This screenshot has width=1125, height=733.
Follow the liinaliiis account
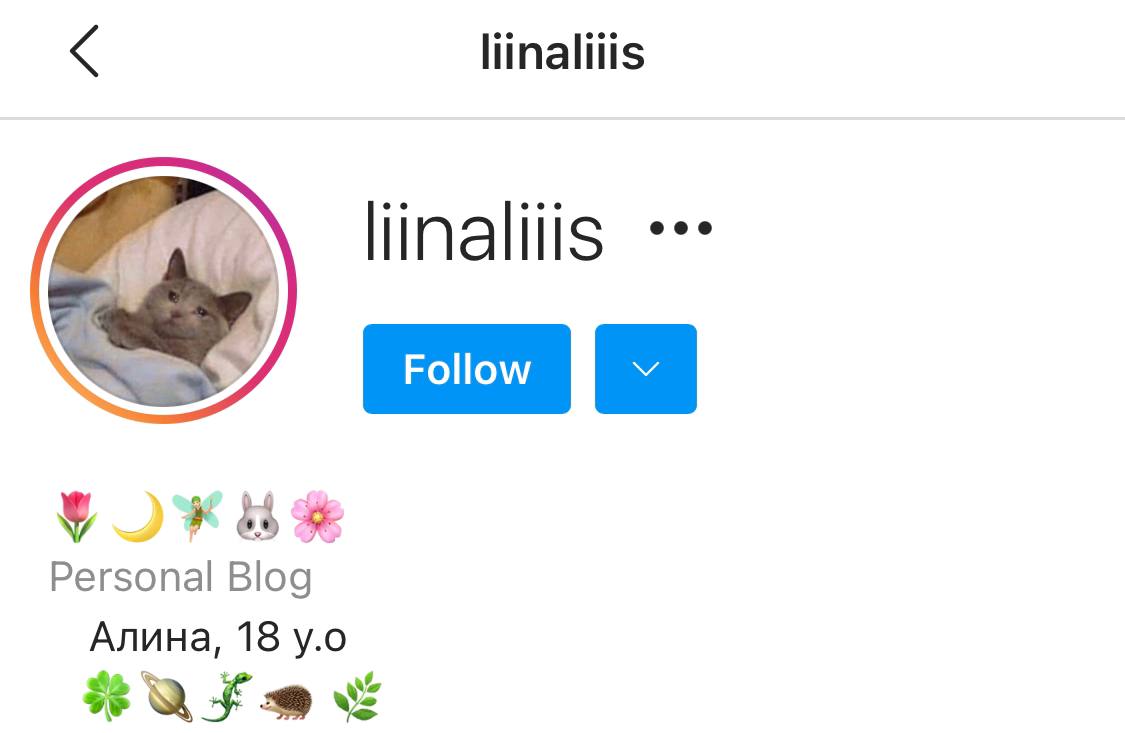pyautogui.click(x=467, y=369)
